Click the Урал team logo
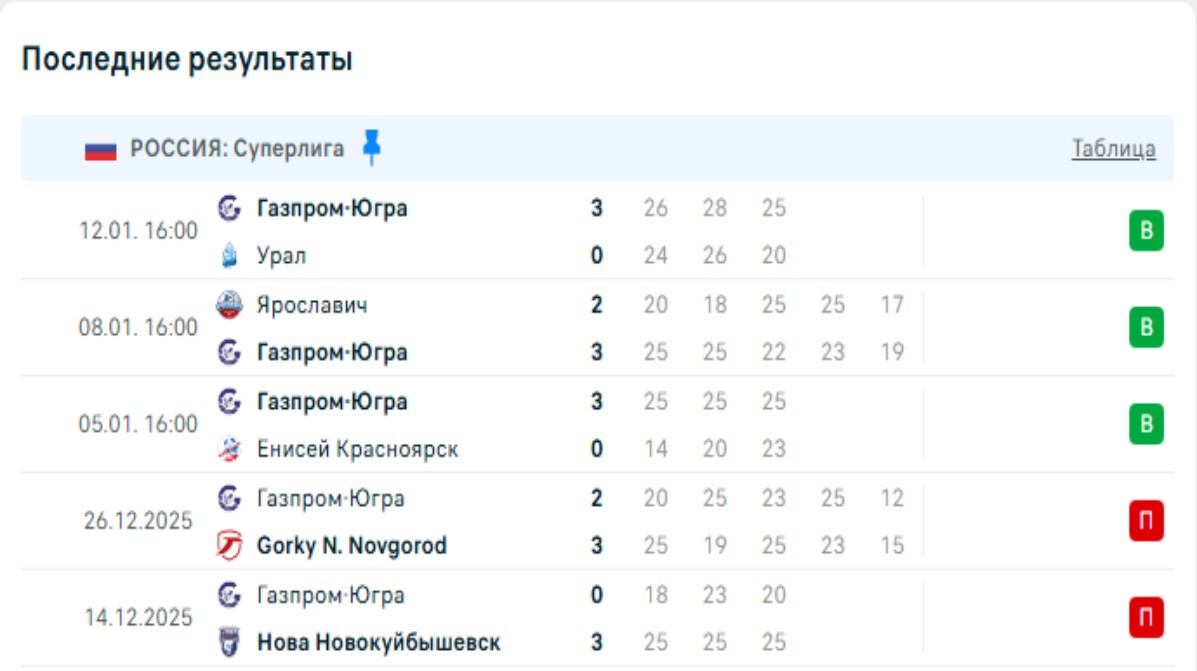 tap(229, 256)
